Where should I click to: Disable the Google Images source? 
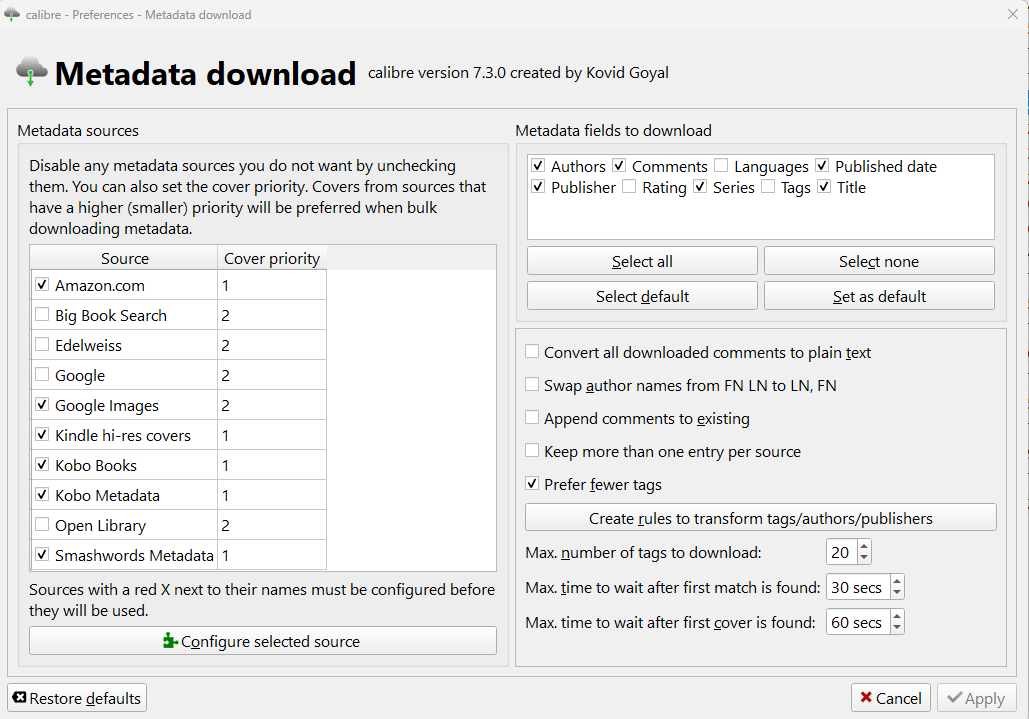coord(42,405)
